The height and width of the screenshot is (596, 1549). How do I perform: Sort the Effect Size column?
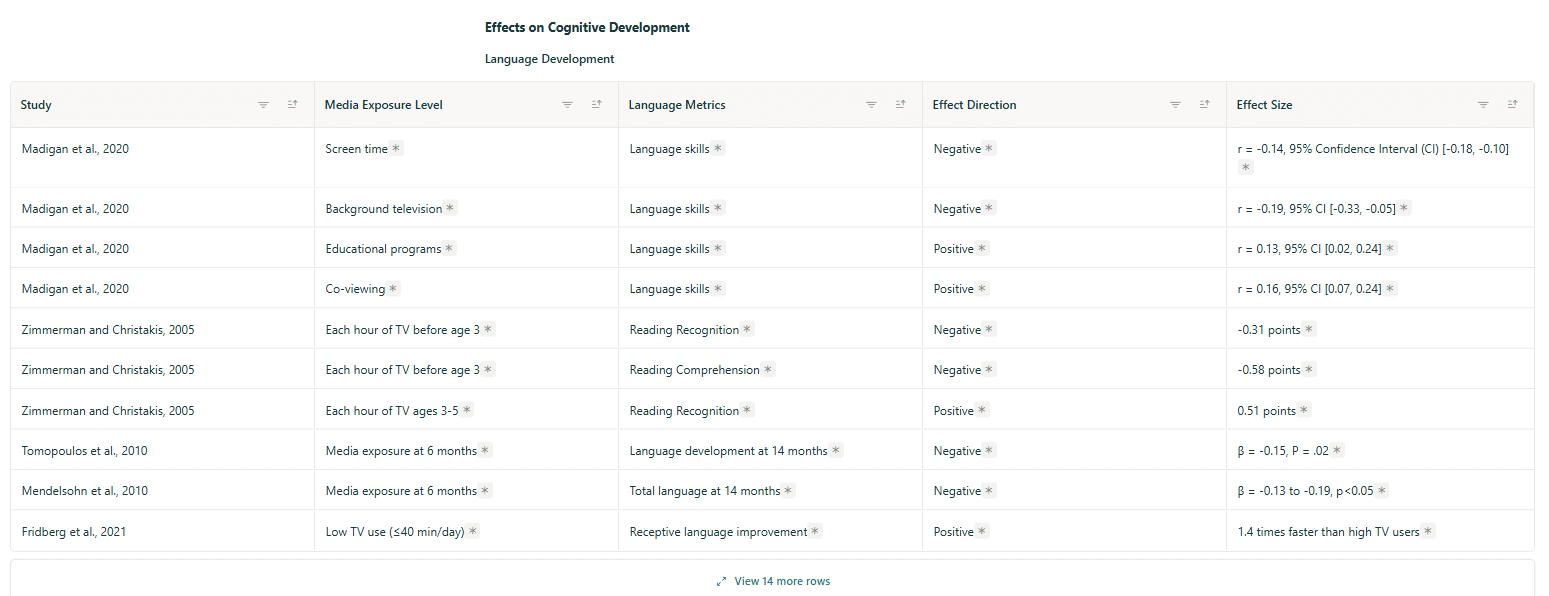[x=1512, y=105]
